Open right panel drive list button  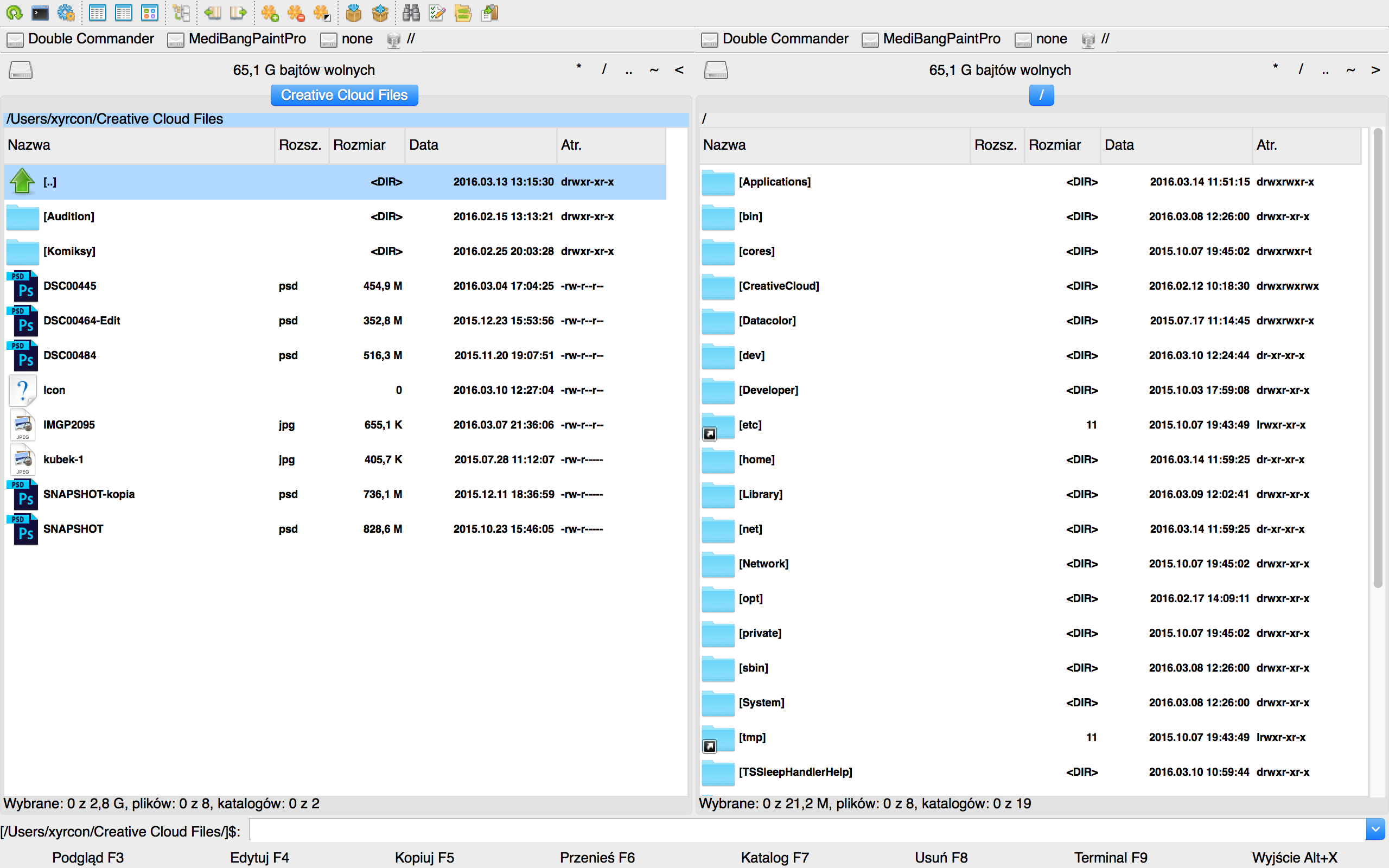click(x=716, y=70)
